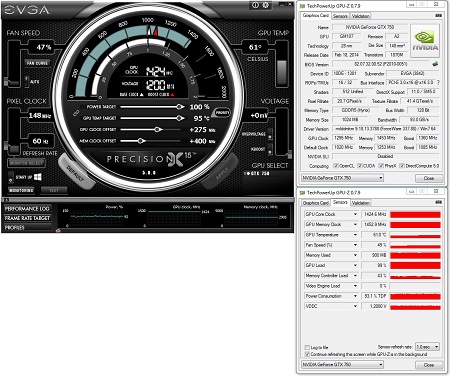Open Precision X info icon at top
The width and height of the screenshot is (450, 376).
click(255, 5)
